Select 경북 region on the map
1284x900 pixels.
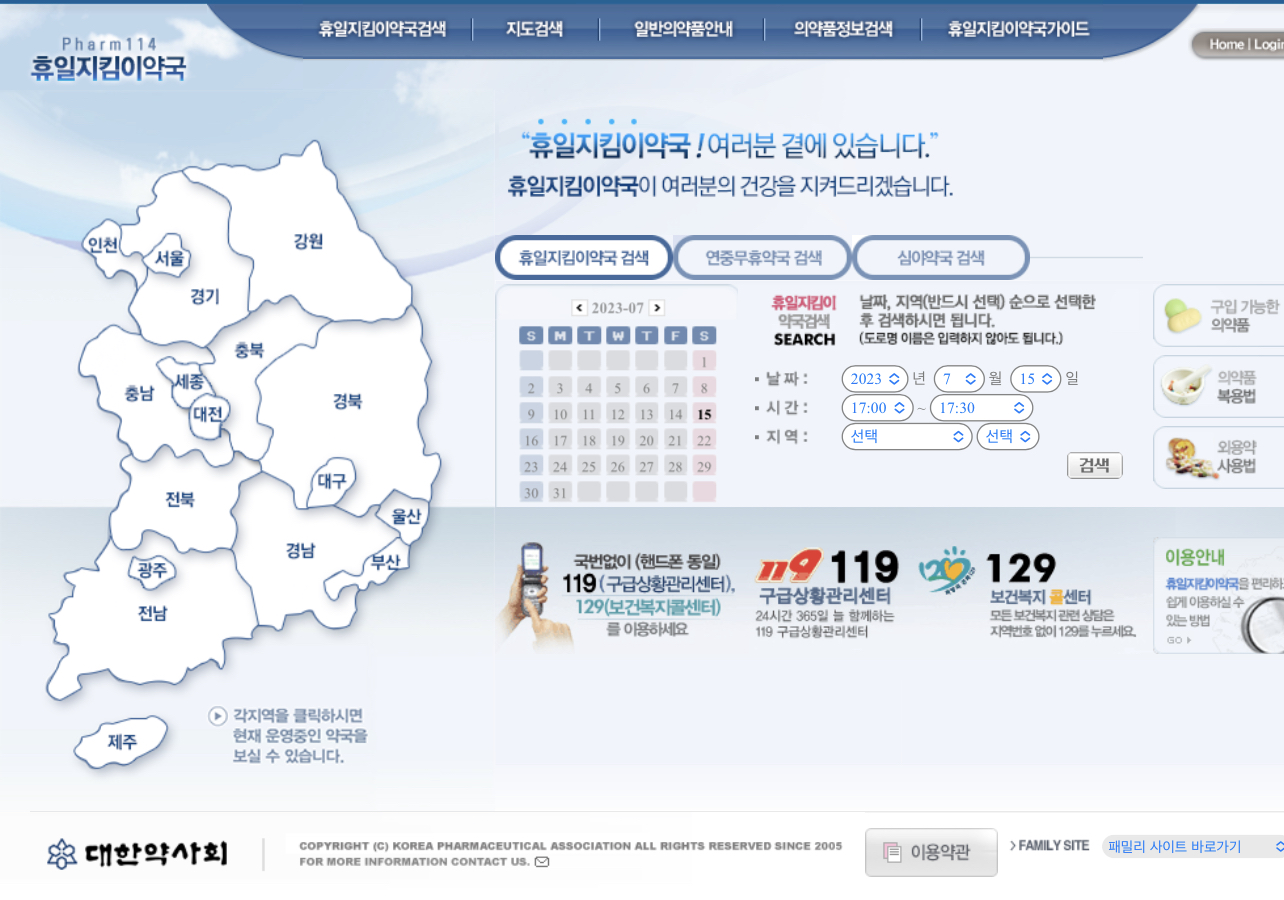[x=348, y=401]
